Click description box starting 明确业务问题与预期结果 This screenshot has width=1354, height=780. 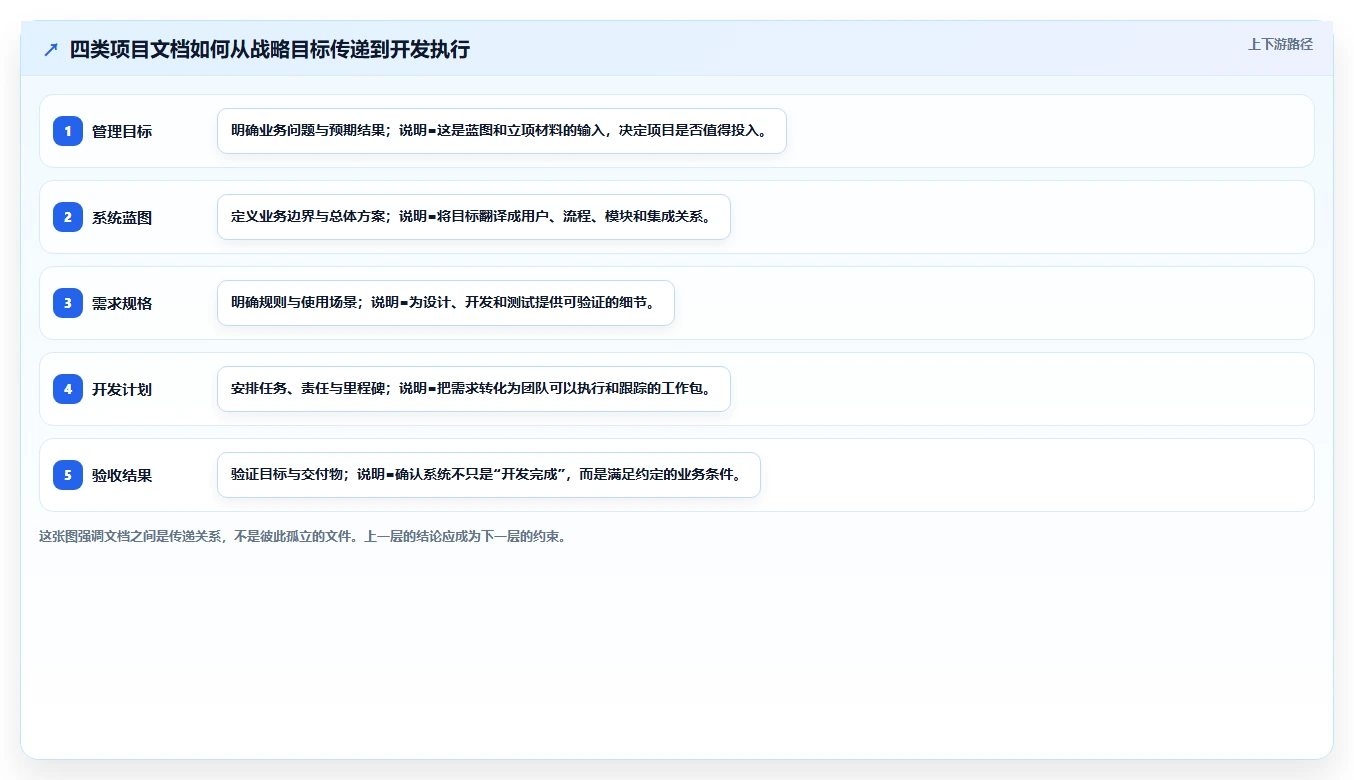(x=502, y=131)
